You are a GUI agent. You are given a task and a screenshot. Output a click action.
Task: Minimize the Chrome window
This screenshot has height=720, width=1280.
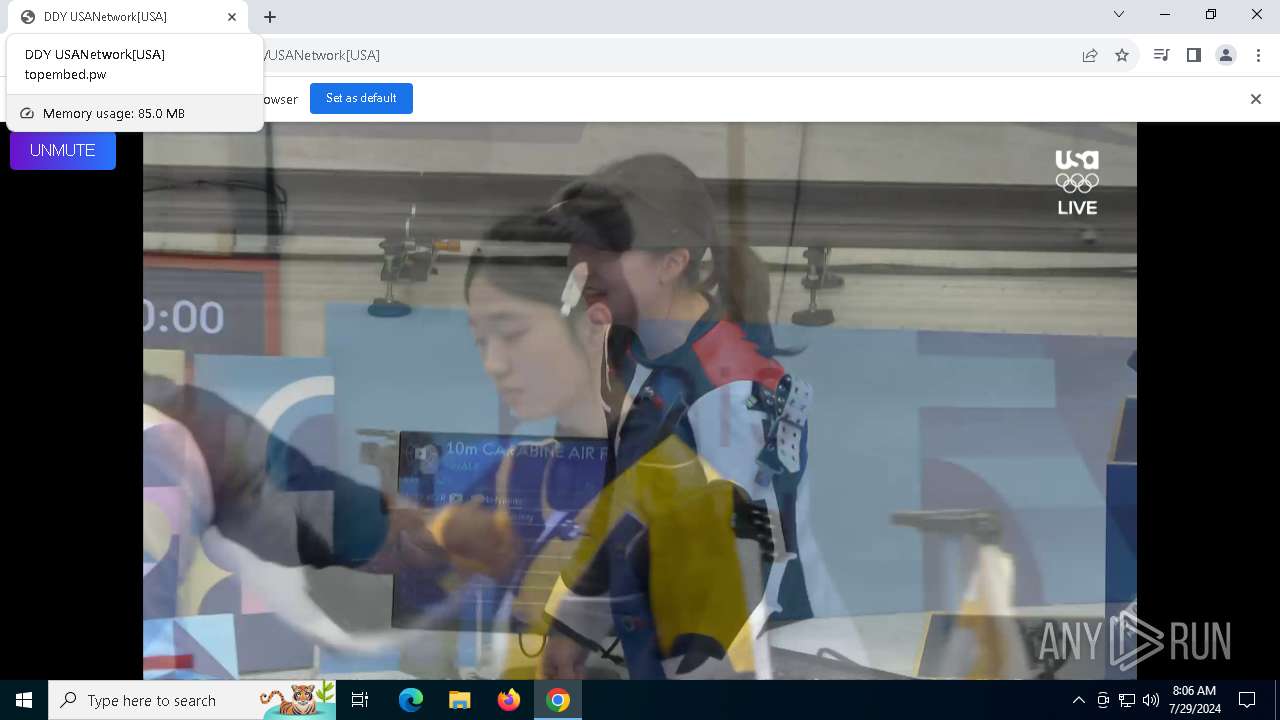(1165, 14)
